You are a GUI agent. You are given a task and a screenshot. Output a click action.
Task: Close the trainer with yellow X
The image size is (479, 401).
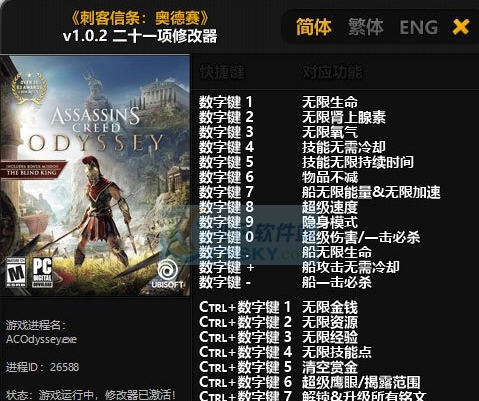(x=461, y=27)
